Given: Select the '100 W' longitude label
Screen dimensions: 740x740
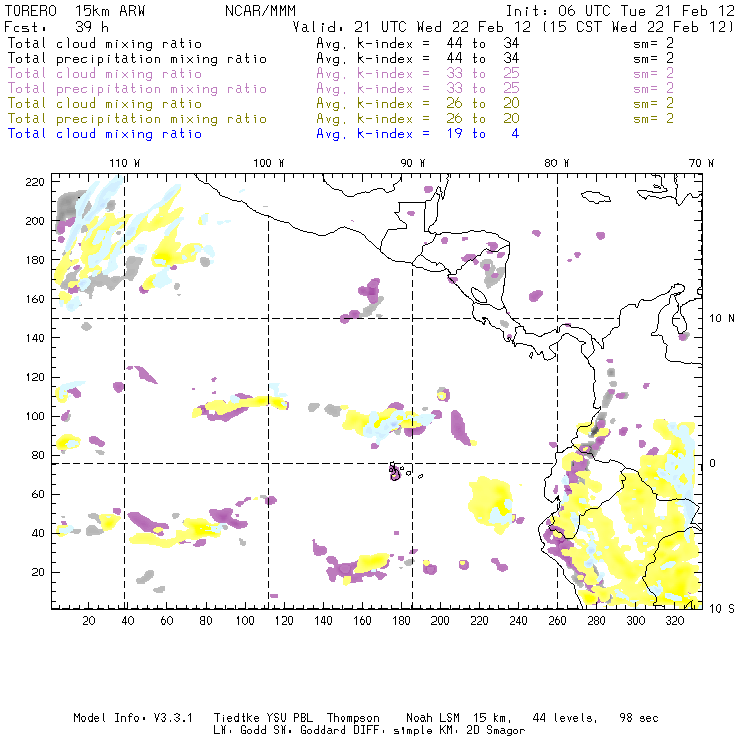Looking at the screenshot, I should point(269,163).
